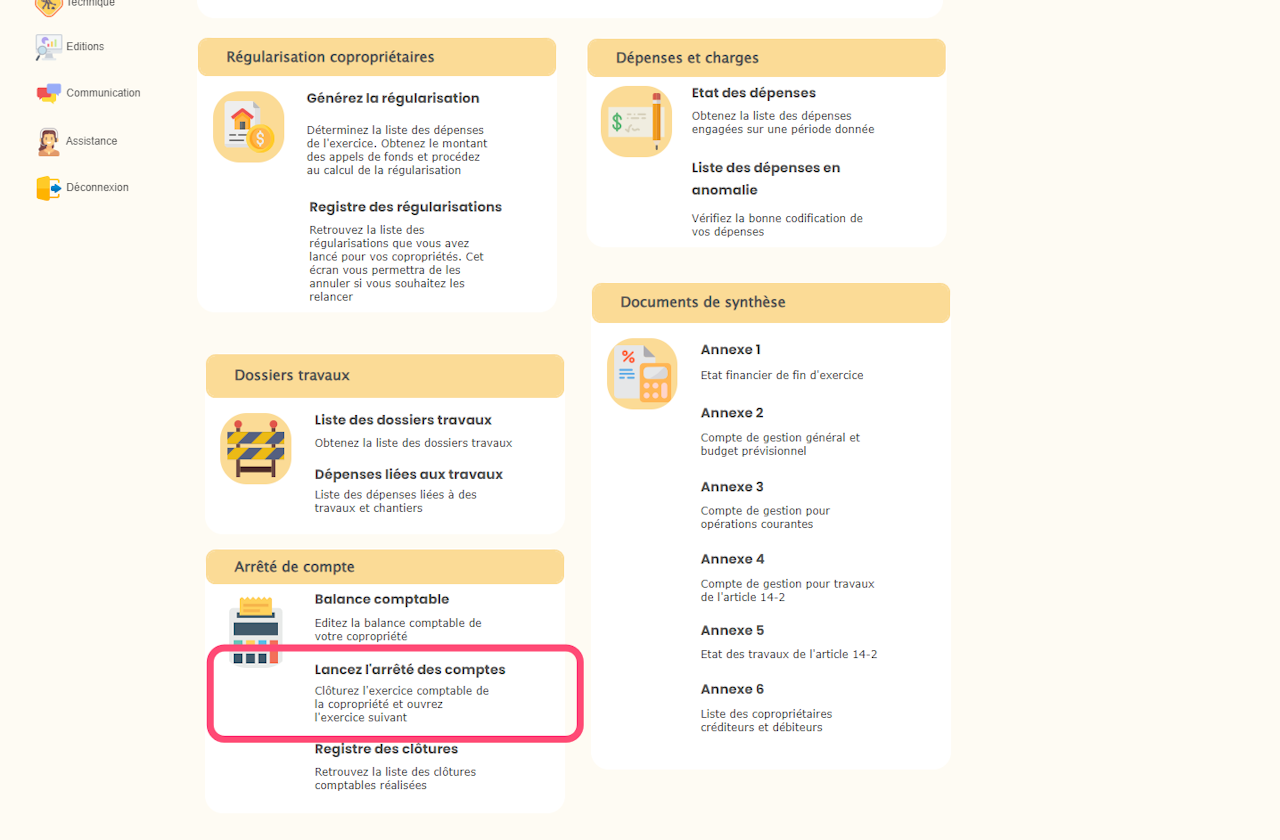Click the cash register account closing icon
Screen dimensions: 1280x840
click(x=256, y=630)
